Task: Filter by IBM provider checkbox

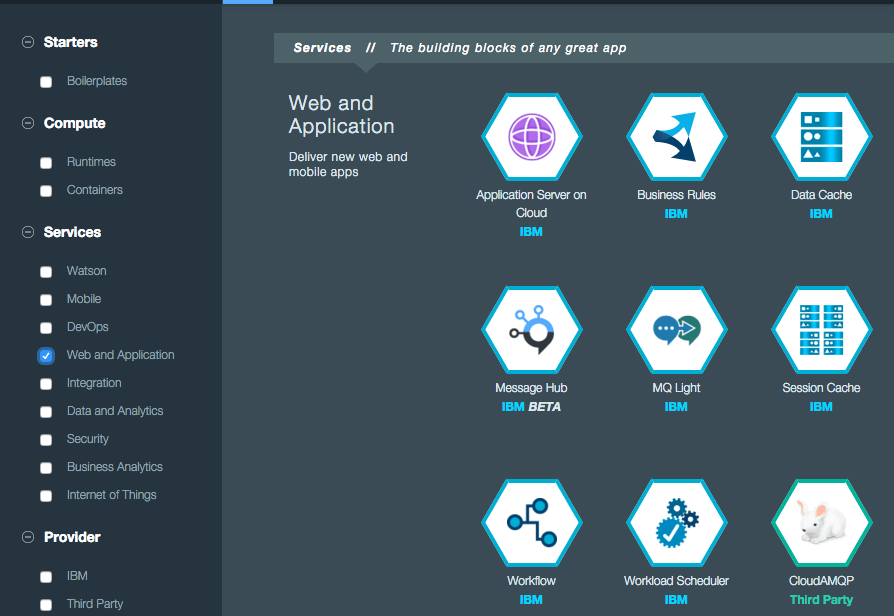Action: pos(46,577)
